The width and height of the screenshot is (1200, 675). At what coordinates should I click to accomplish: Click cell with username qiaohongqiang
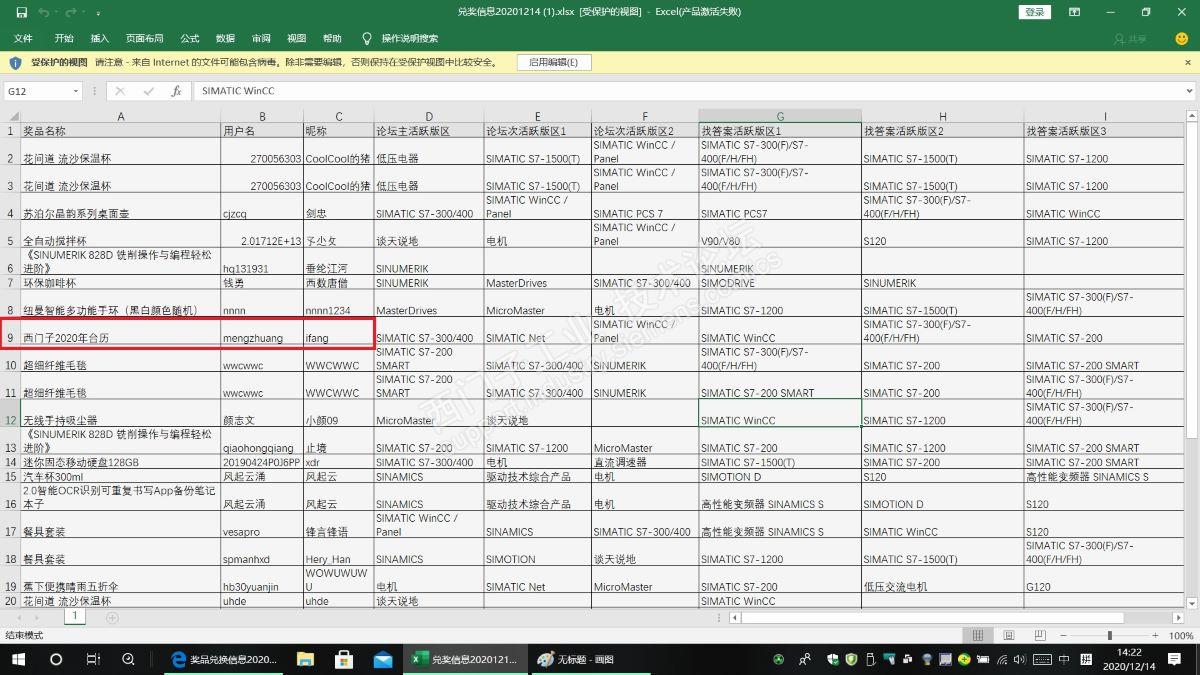tap(262, 441)
